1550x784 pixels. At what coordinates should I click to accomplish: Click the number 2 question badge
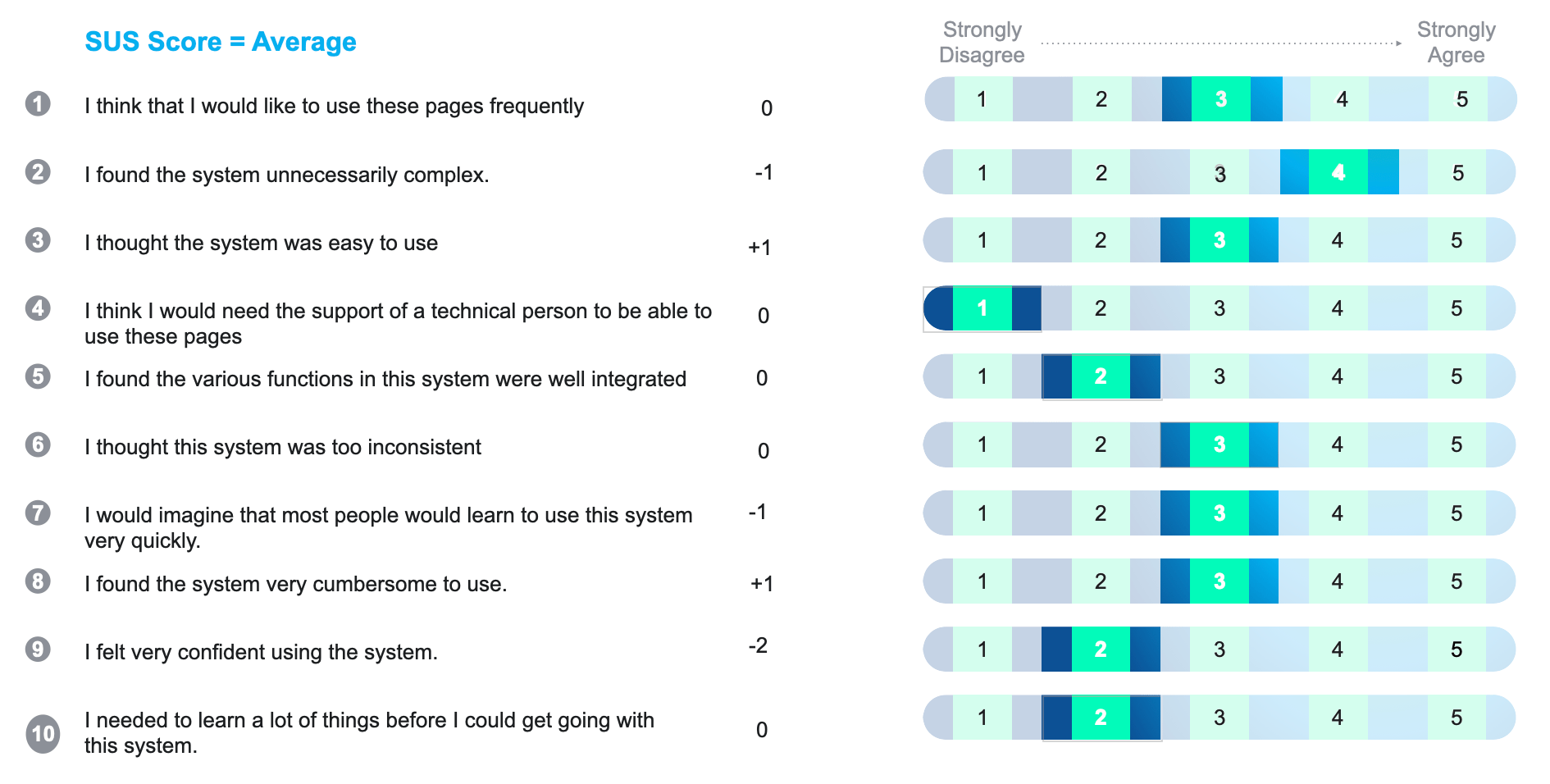(38, 172)
